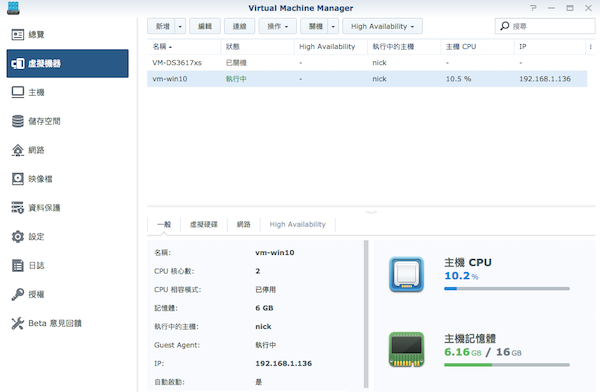Click the 已停用 compatibility mode value
Screen dimensions: 600x392
[x=265, y=290]
